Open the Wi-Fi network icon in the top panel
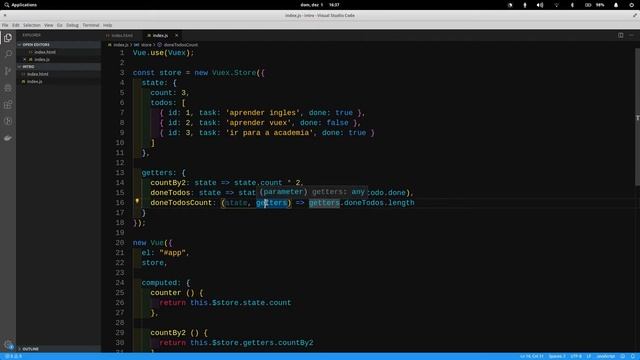 556,5
